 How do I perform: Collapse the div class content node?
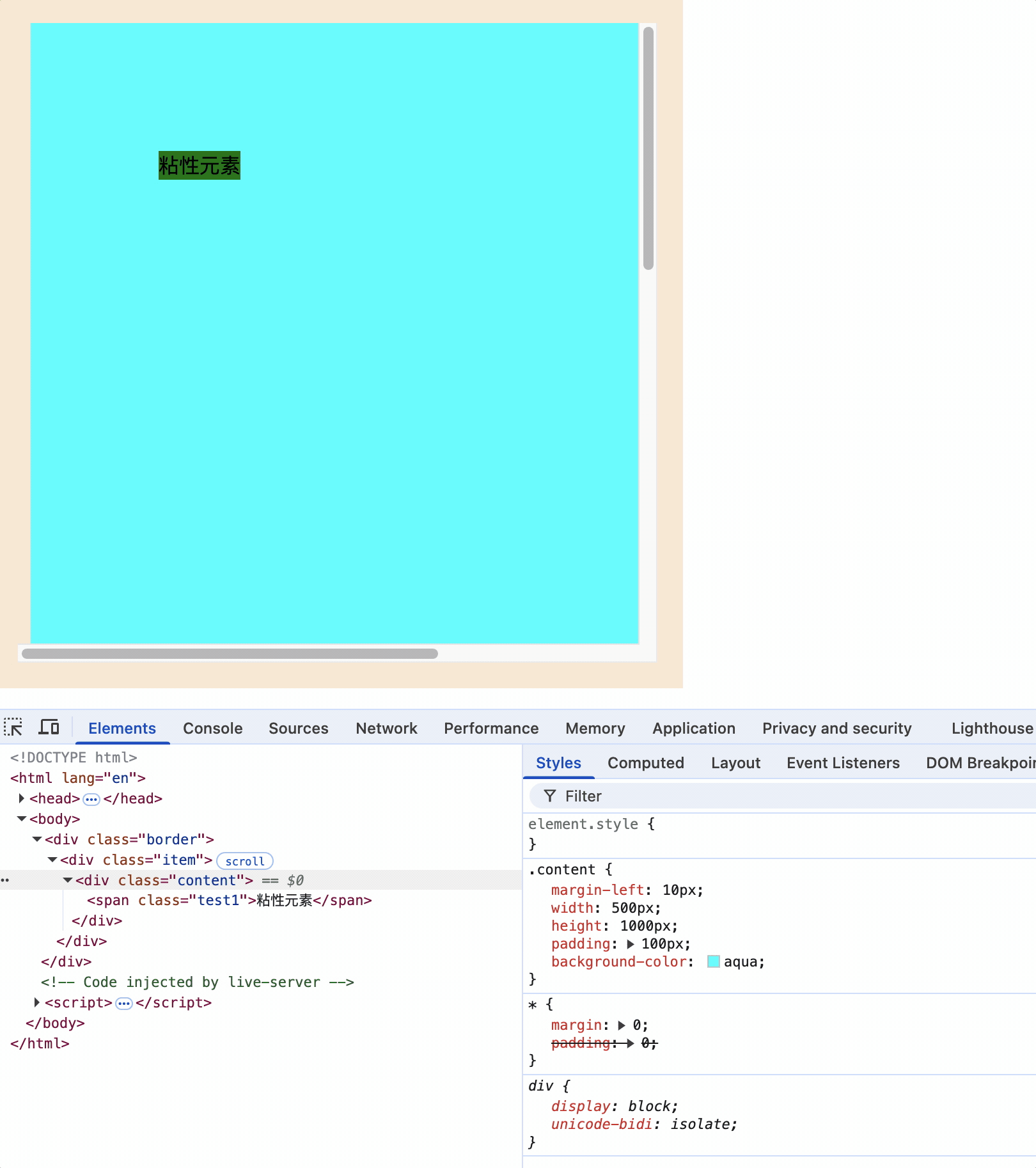pos(68,880)
